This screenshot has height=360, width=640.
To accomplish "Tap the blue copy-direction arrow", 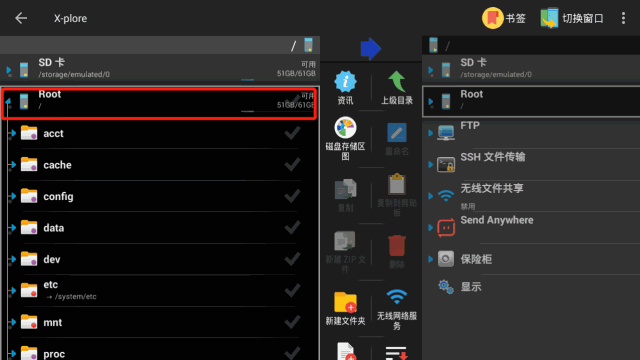I will [371, 49].
